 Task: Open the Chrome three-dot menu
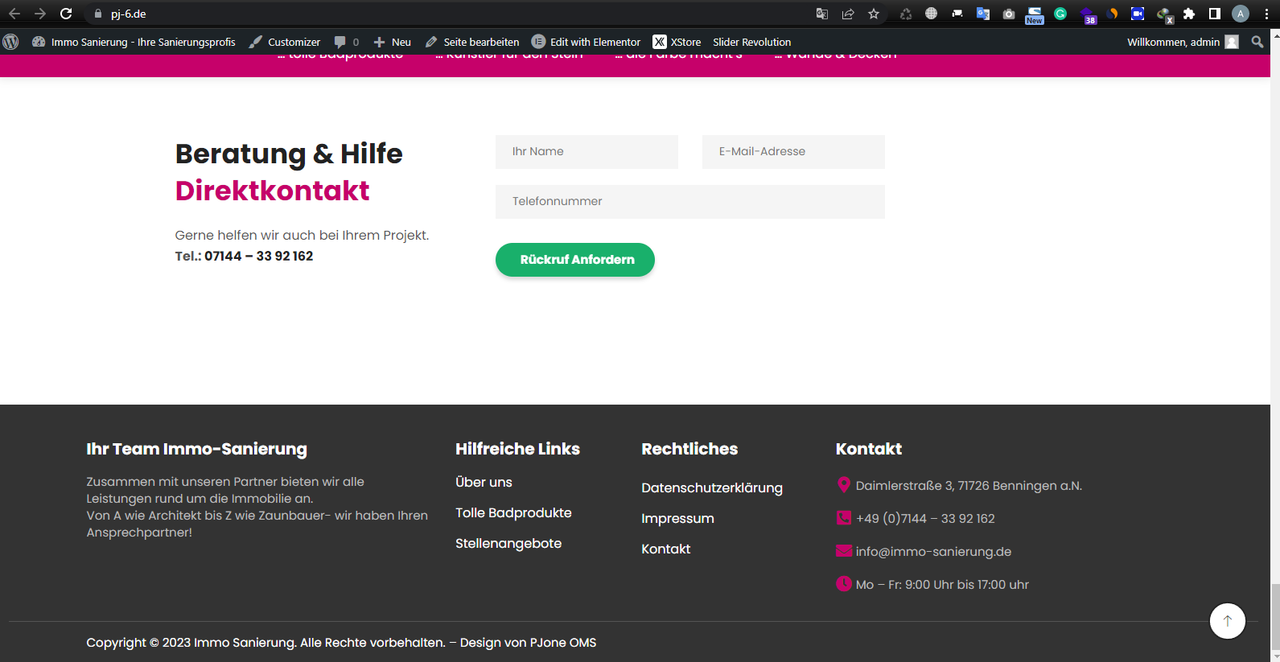click(1266, 14)
